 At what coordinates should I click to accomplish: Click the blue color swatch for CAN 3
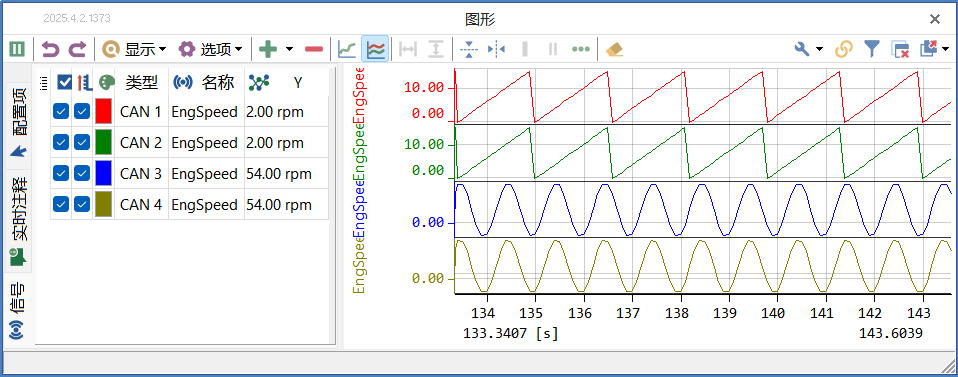(x=103, y=174)
